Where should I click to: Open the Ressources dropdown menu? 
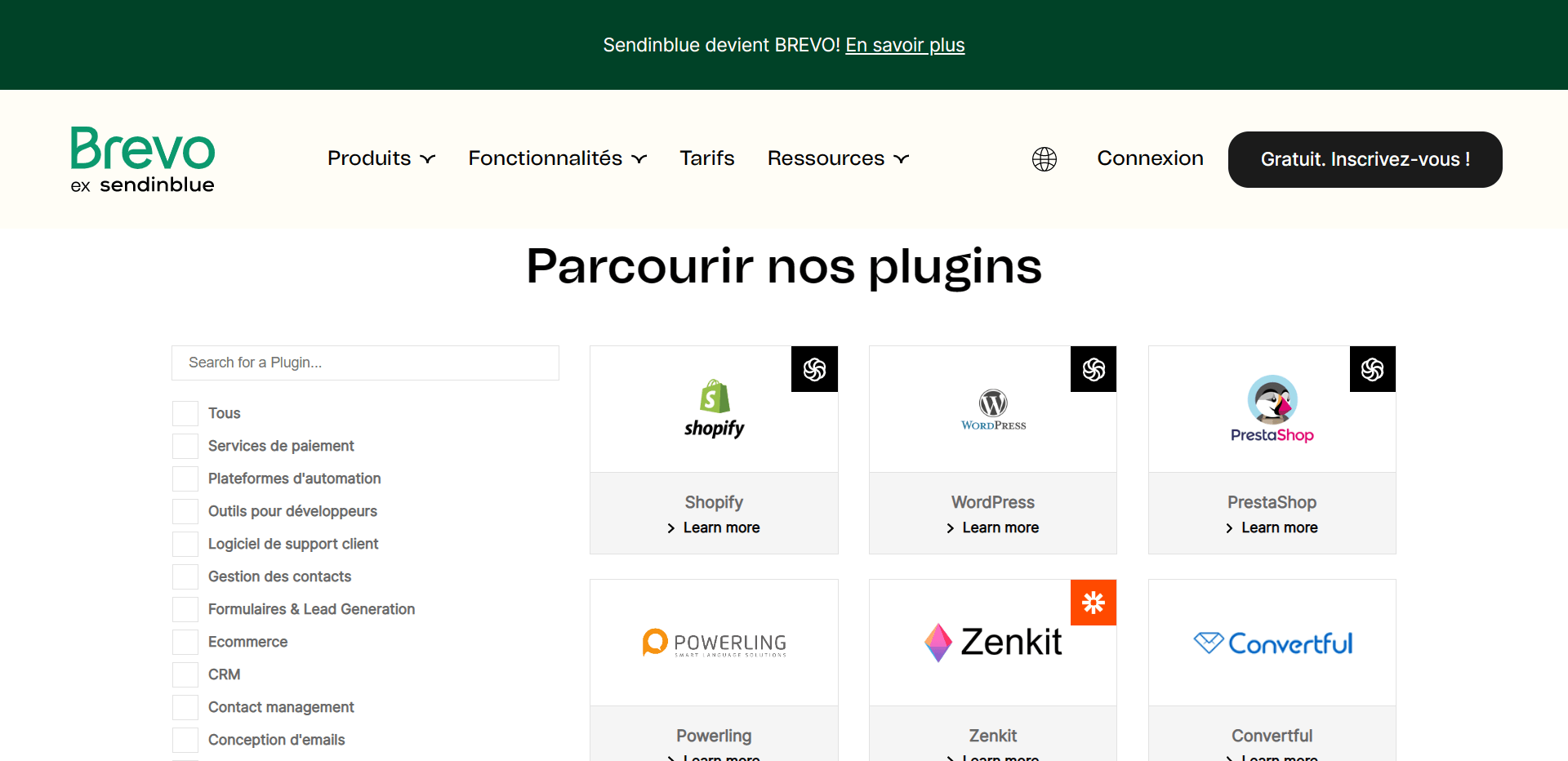(x=837, y=158)
